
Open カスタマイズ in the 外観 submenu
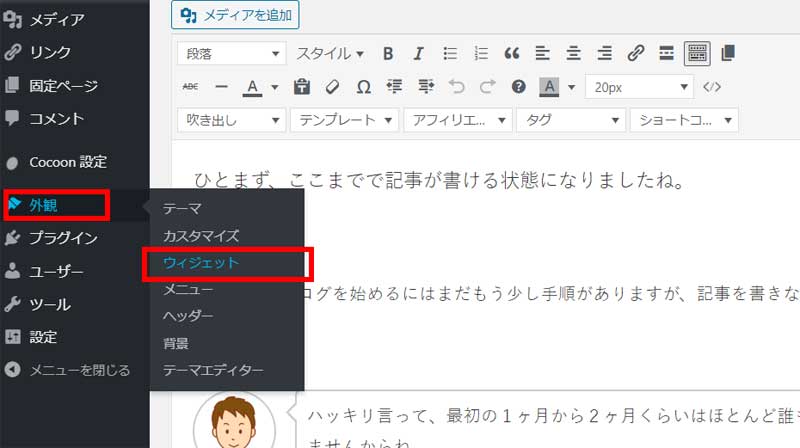coord(201,236)
